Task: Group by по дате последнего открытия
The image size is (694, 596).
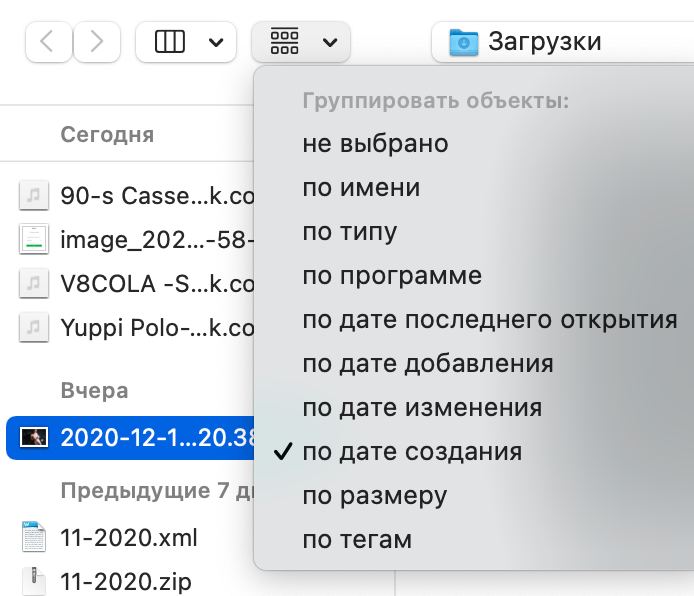Action: pyautogui.click(x=490, y=319)
